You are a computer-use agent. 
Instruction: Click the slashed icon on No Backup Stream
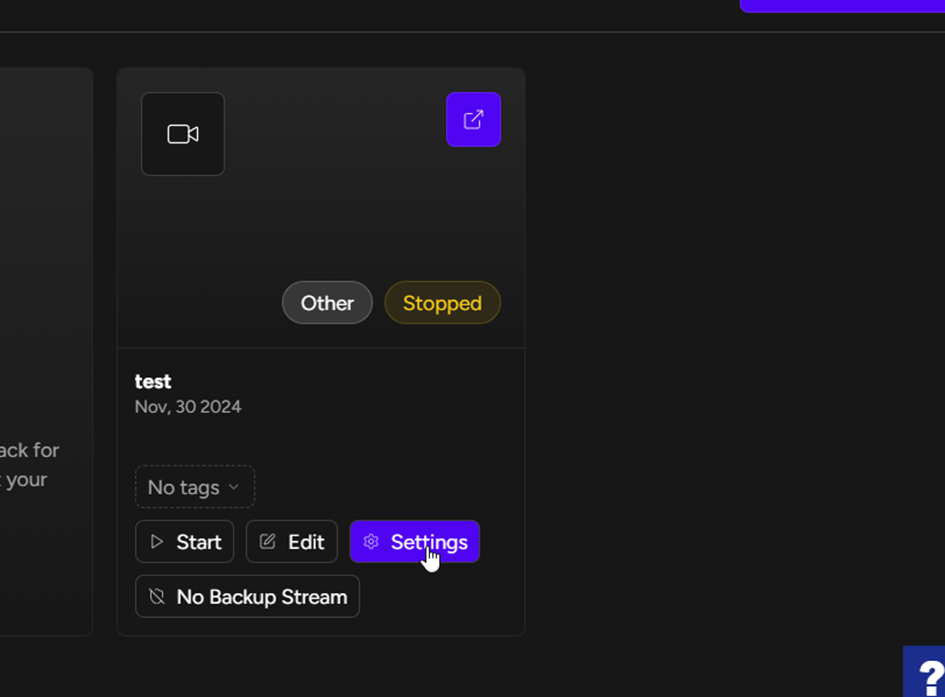(157, 596)
